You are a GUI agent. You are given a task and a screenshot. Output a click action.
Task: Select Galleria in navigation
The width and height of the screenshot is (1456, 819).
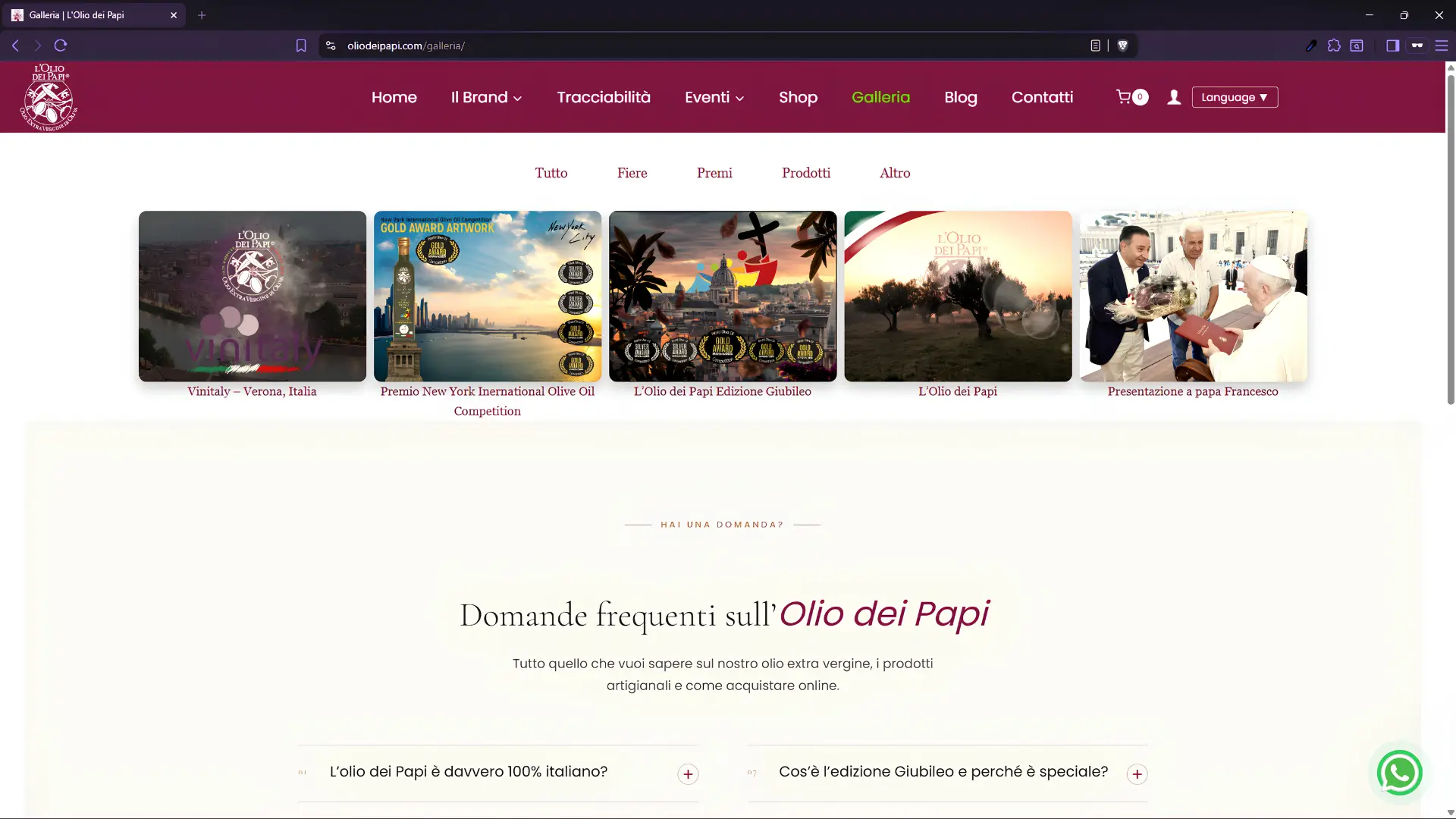point(880,97)
